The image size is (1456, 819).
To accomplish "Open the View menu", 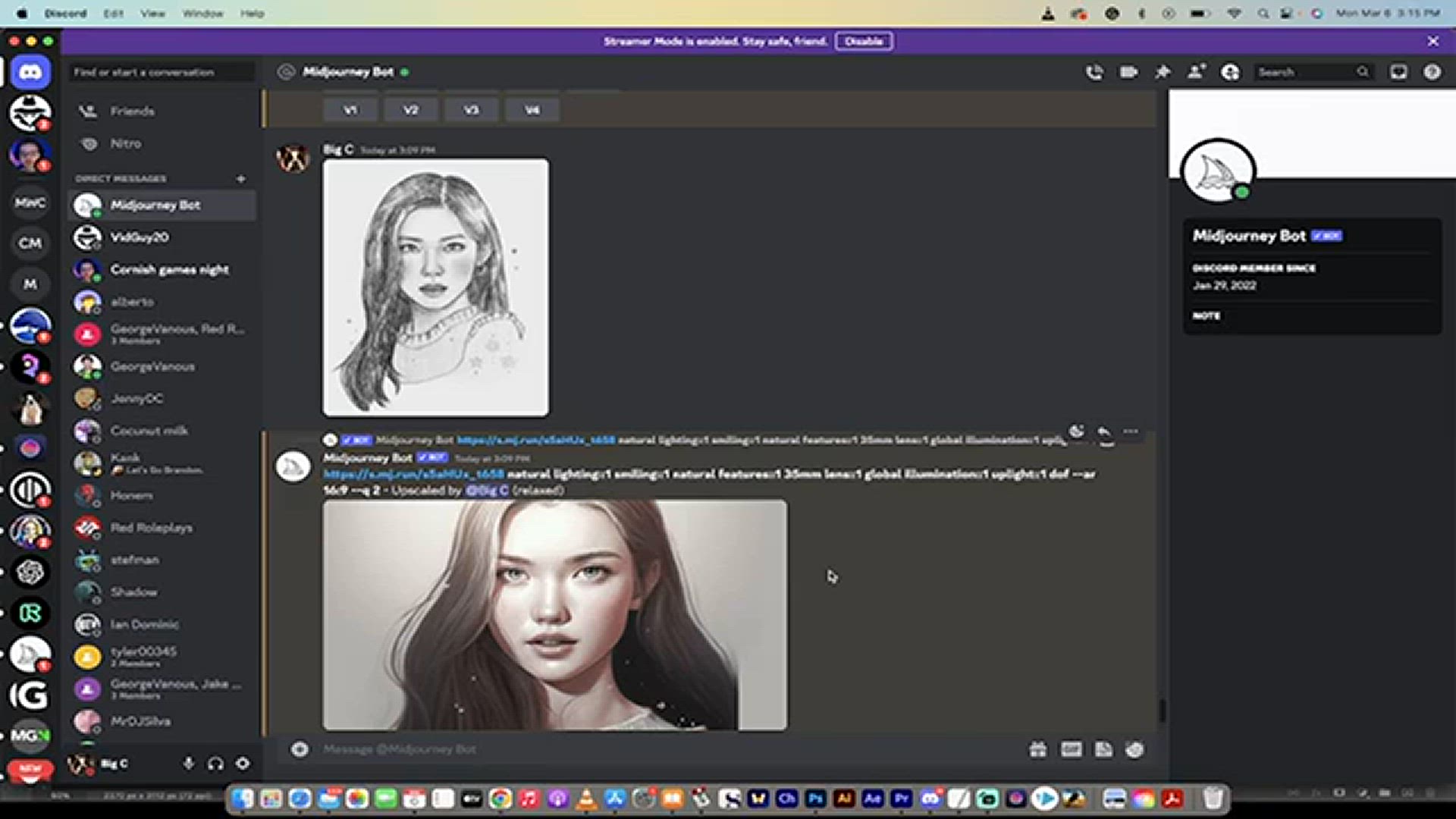I will pos(154,13).
